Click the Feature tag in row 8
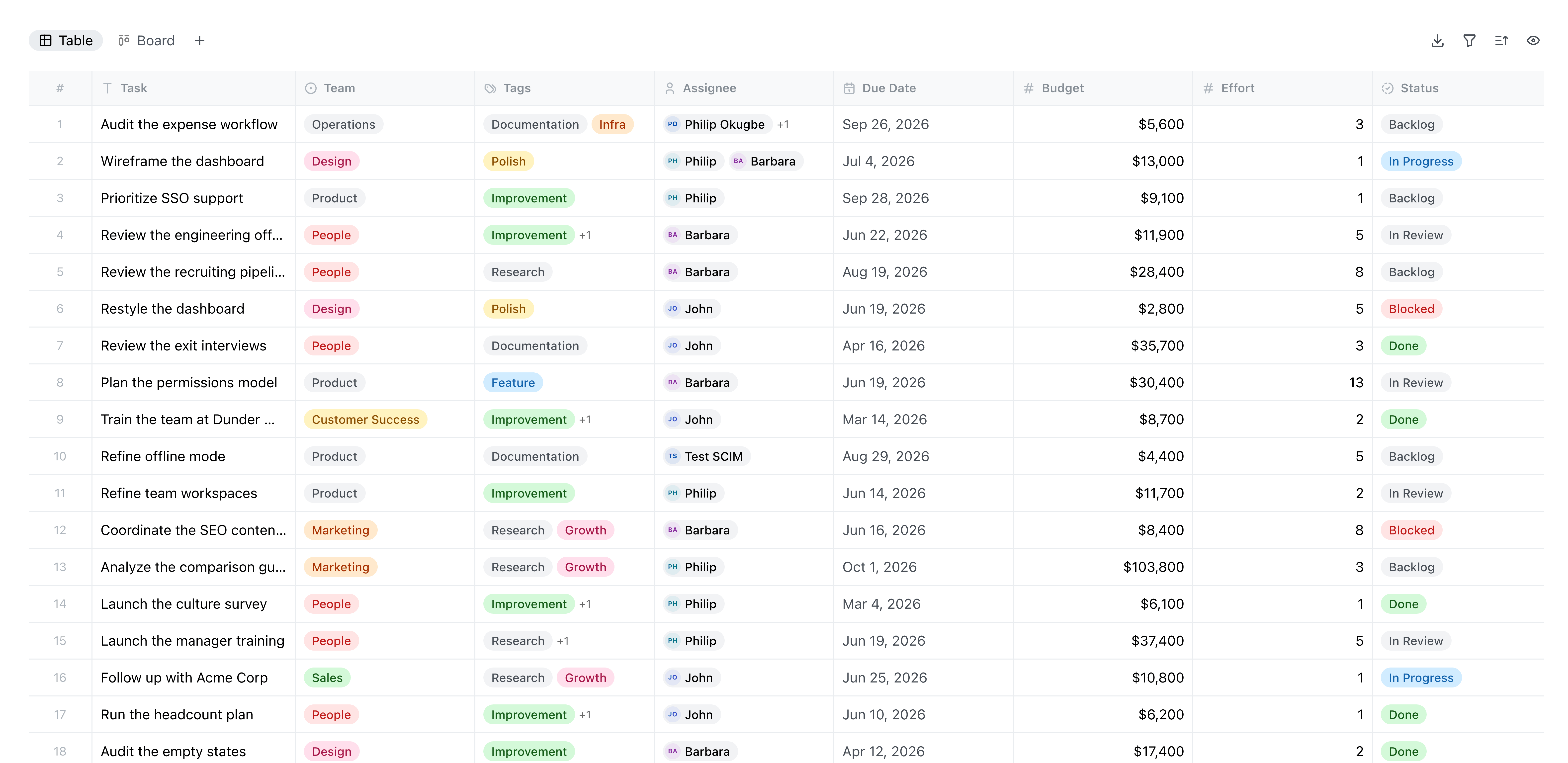1568x763 pixels. pos(513,382)
